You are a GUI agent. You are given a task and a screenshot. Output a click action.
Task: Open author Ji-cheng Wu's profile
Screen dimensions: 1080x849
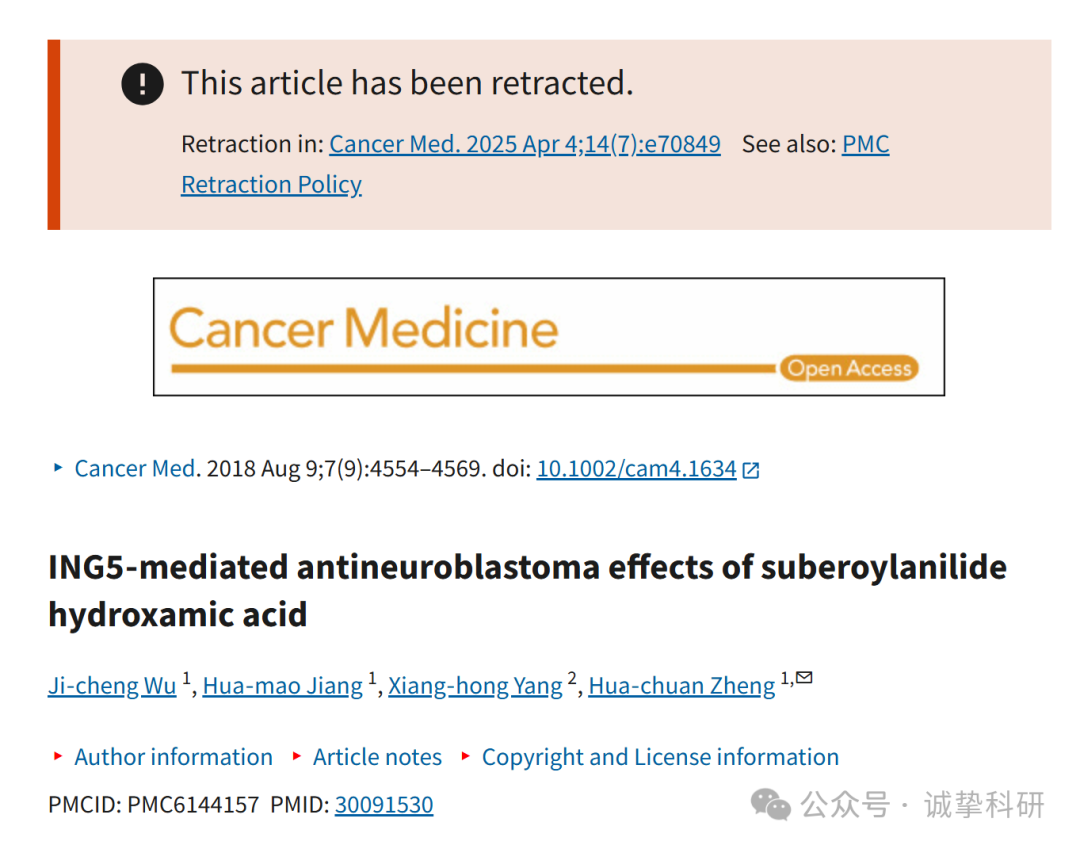click(x=112, y=686)
